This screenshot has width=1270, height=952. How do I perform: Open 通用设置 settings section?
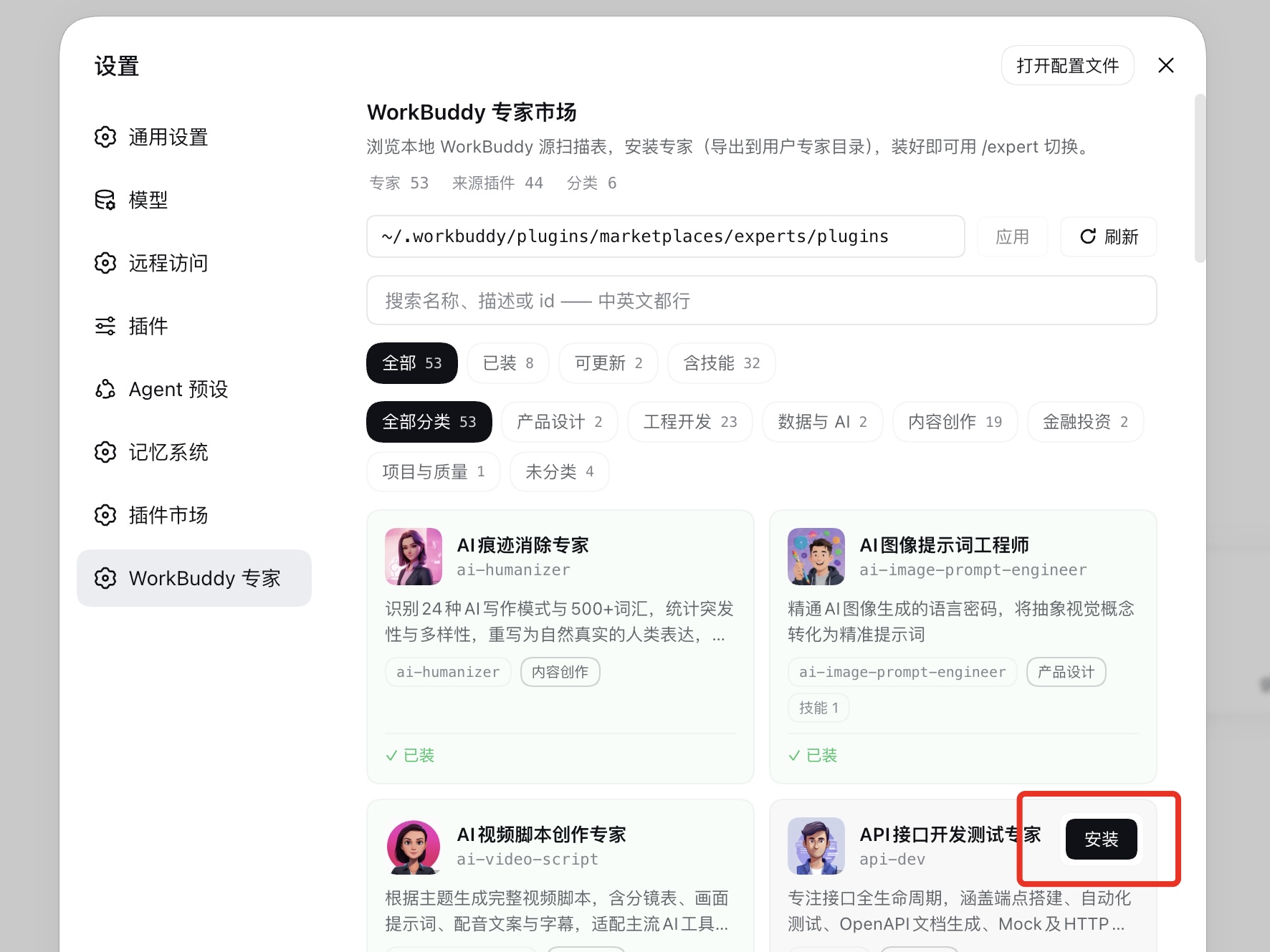pos(194,137)
